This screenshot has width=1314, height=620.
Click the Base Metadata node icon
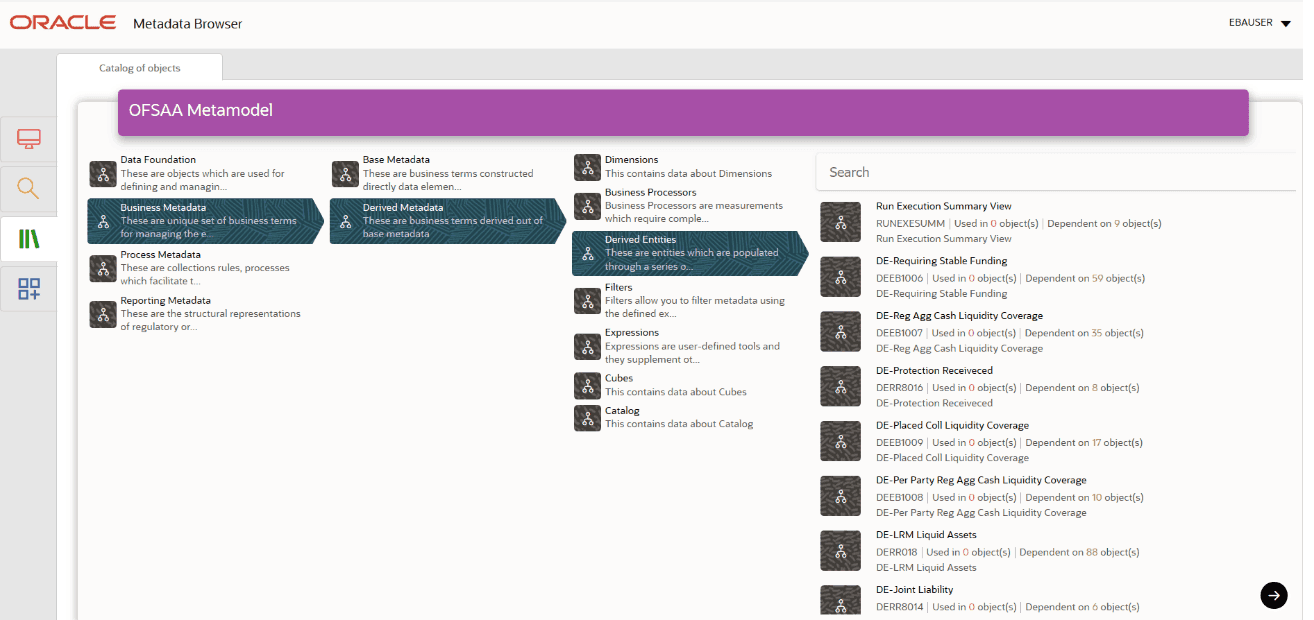(346, 174)
